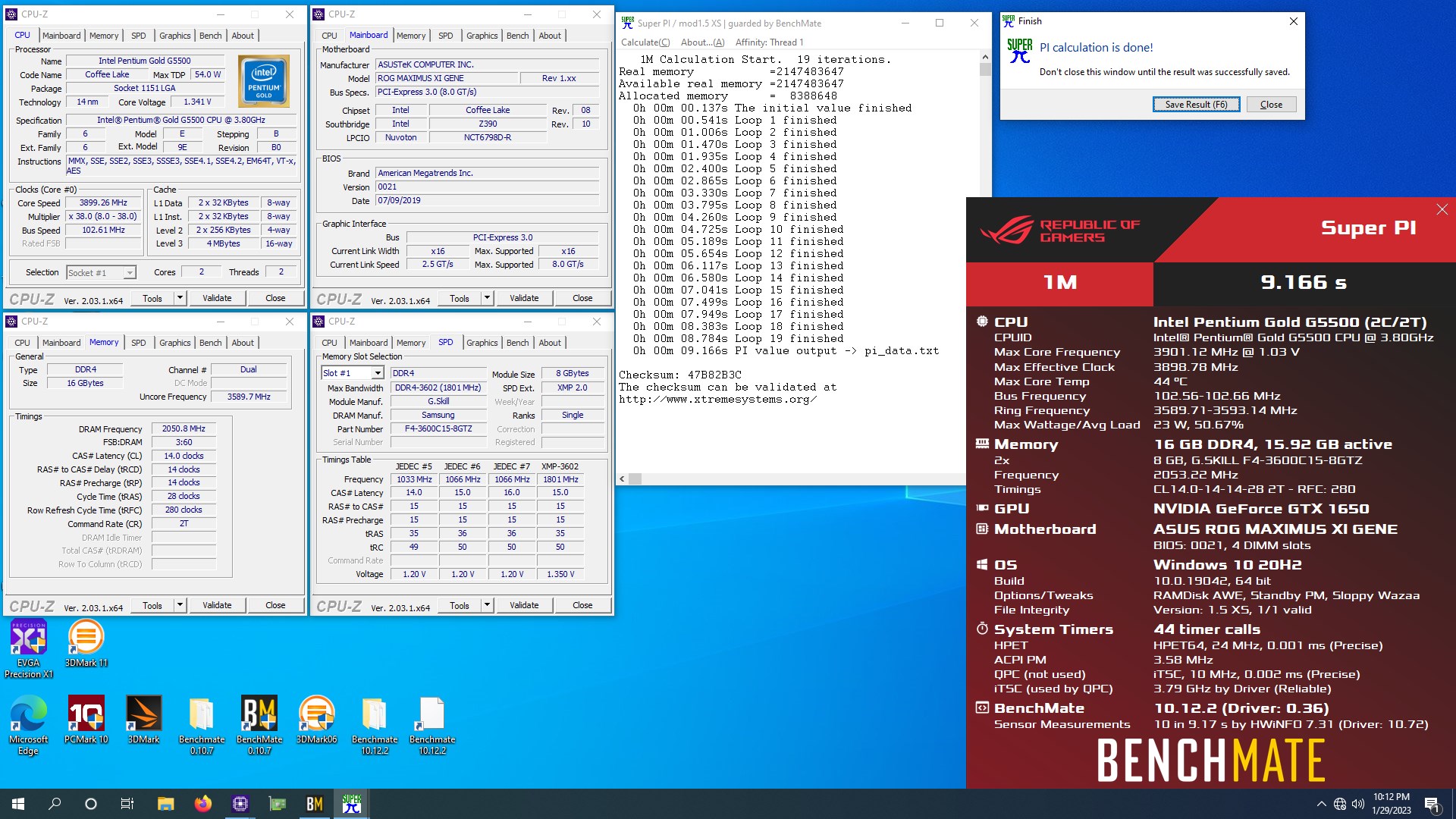Open Bench tab in top-left CPU-Z window

point(211,36)
